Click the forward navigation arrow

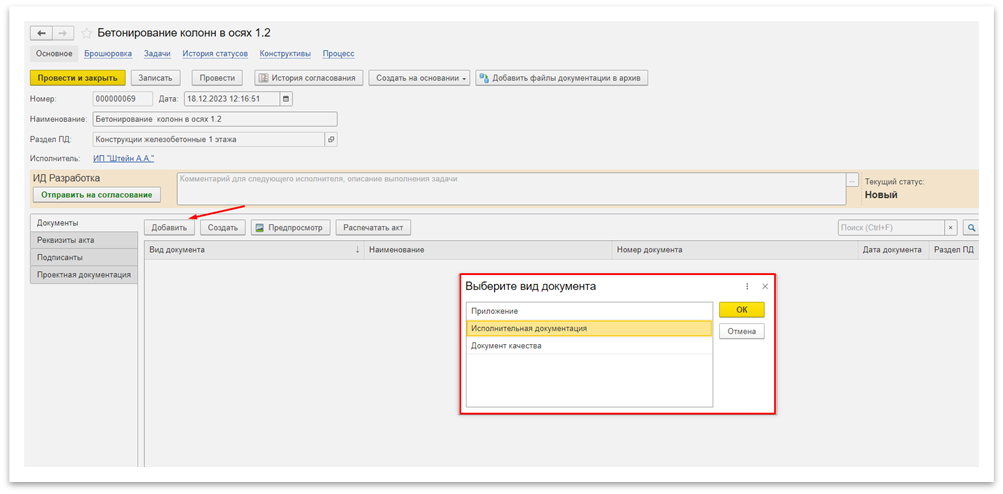[63, 33]
